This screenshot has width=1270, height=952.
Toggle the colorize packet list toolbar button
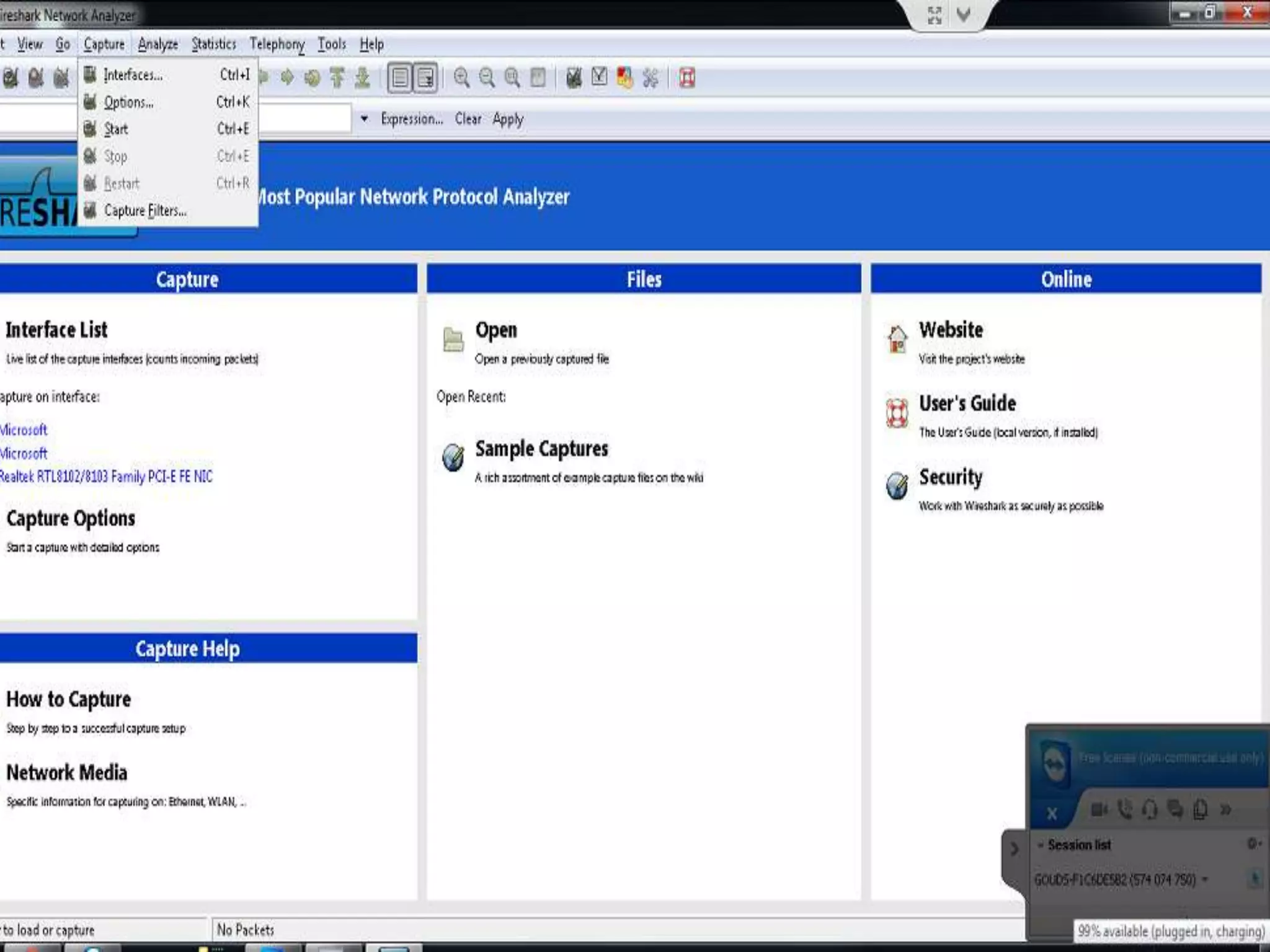point(400,77)
